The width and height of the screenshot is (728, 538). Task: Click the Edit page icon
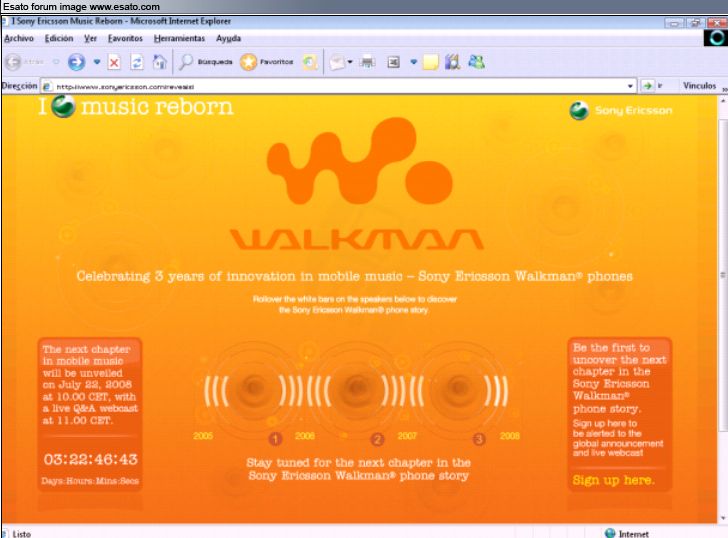[x=394, y=62]
